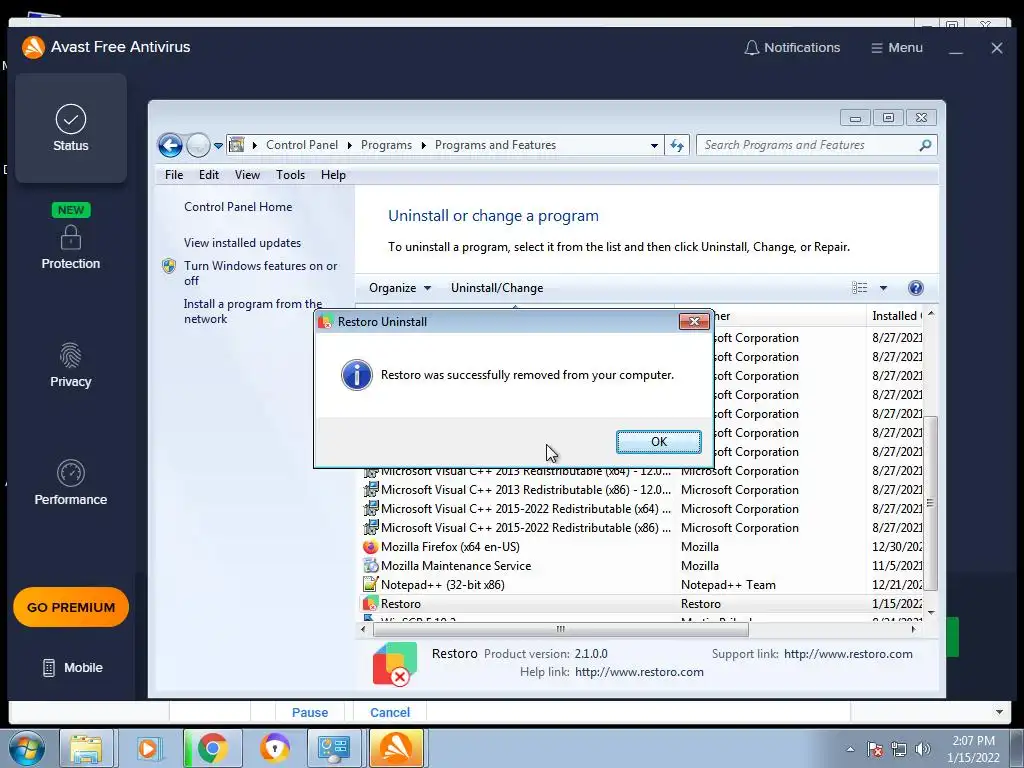Viewport: 1024px width, 768px height.
Task: Open Control Panel taskbar icon
Action: [x=334, y=748]
